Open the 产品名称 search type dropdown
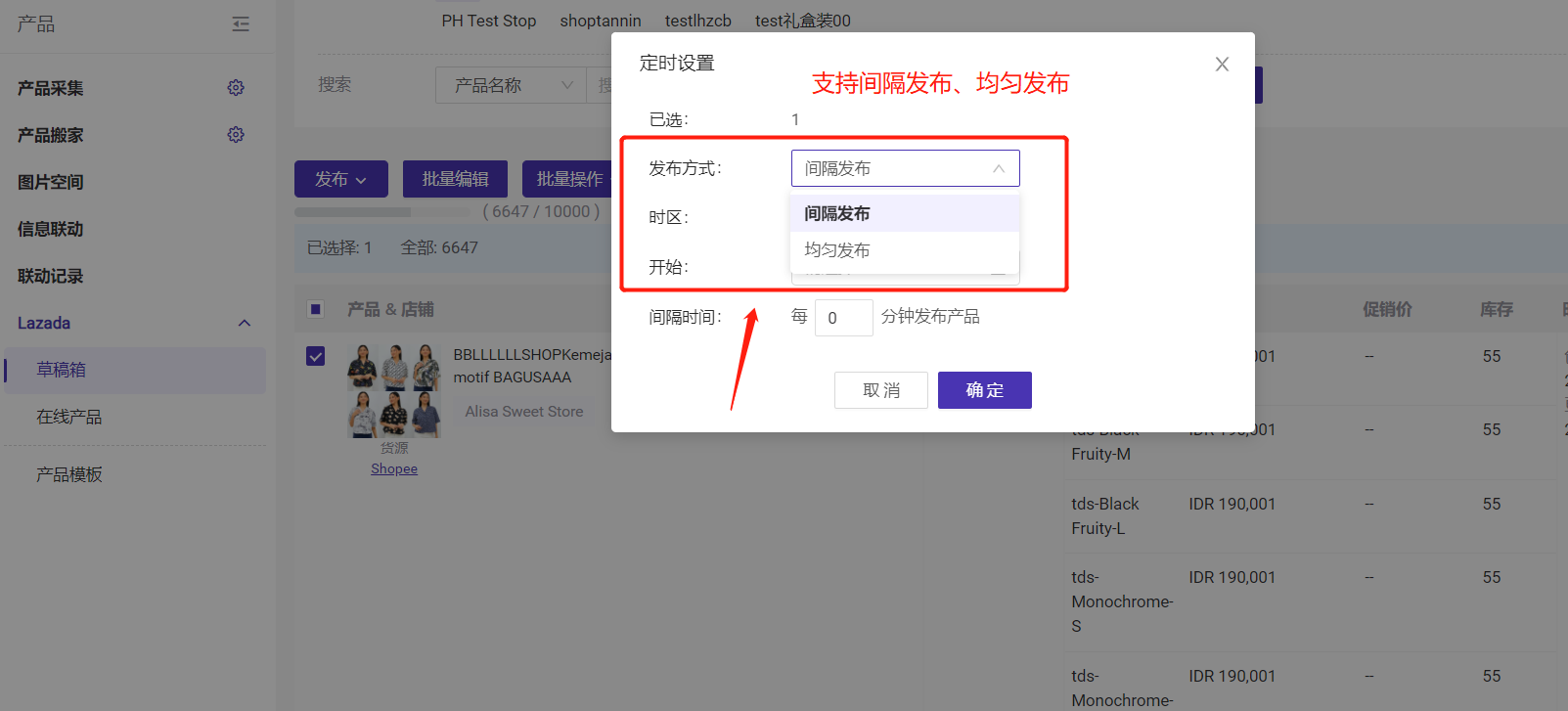The image size is (1568, 711). tap(511, 85)
